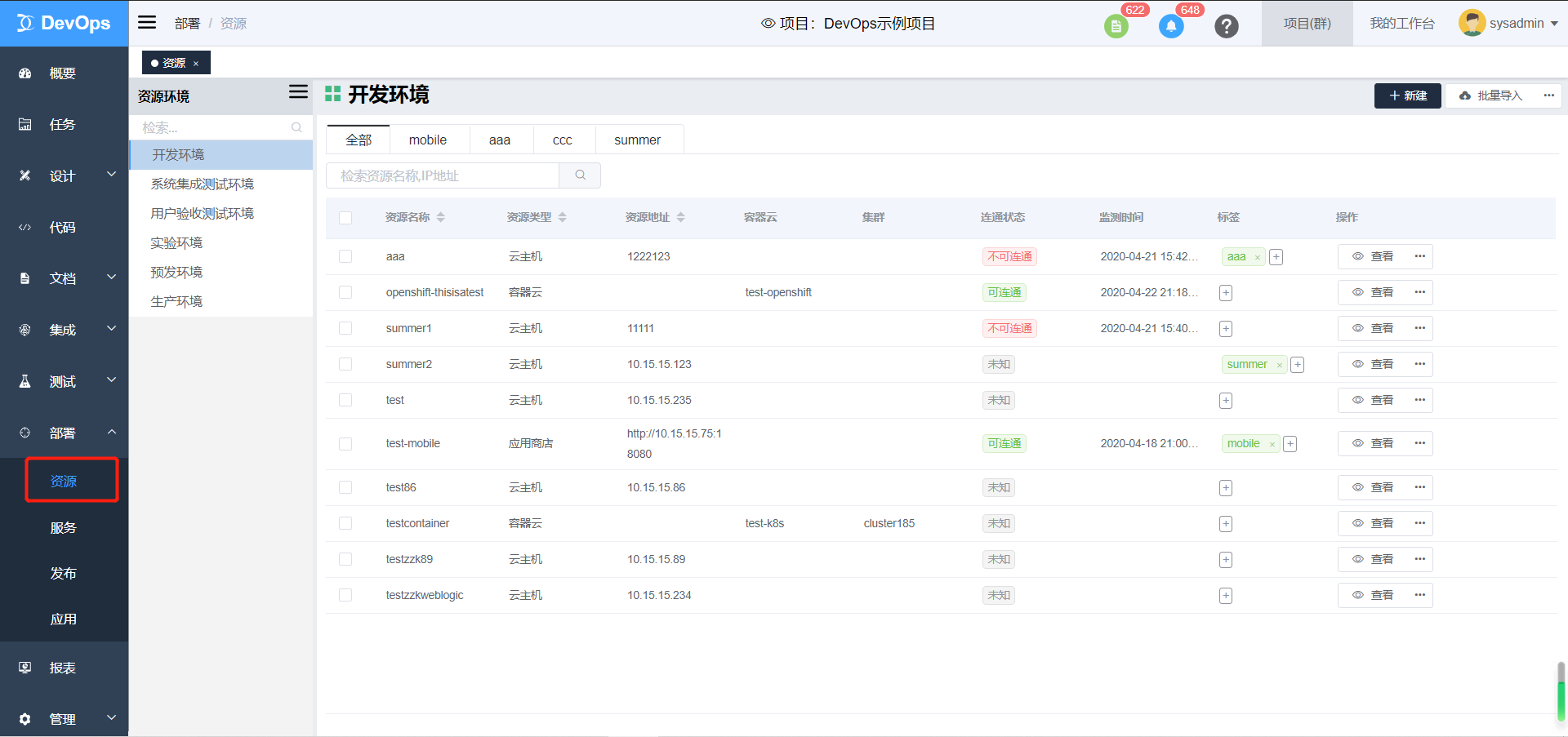Screen dimensions: 1568x737
Task: Open the help question mark icon
Action: [x=1226, y=26]
